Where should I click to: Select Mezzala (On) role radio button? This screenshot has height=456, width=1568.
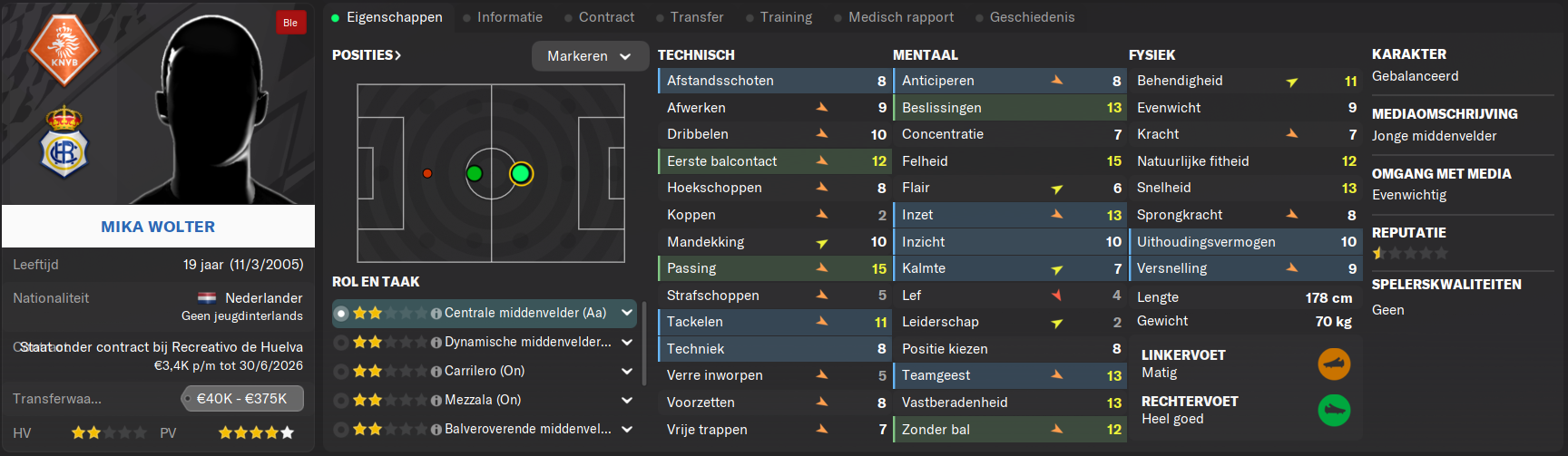(341, 401)
